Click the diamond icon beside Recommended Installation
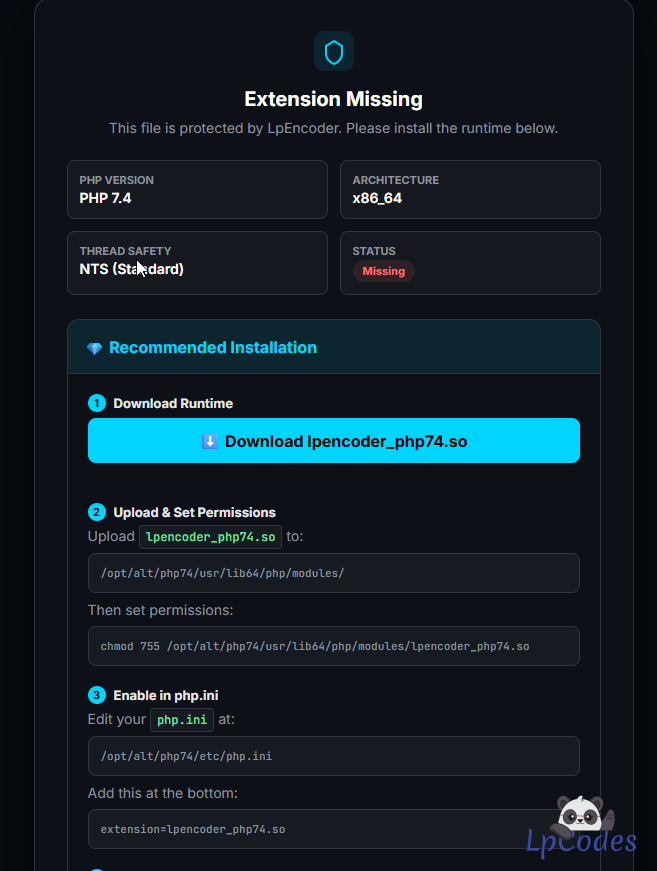This screenshot has height=871, width=657. 94,348
